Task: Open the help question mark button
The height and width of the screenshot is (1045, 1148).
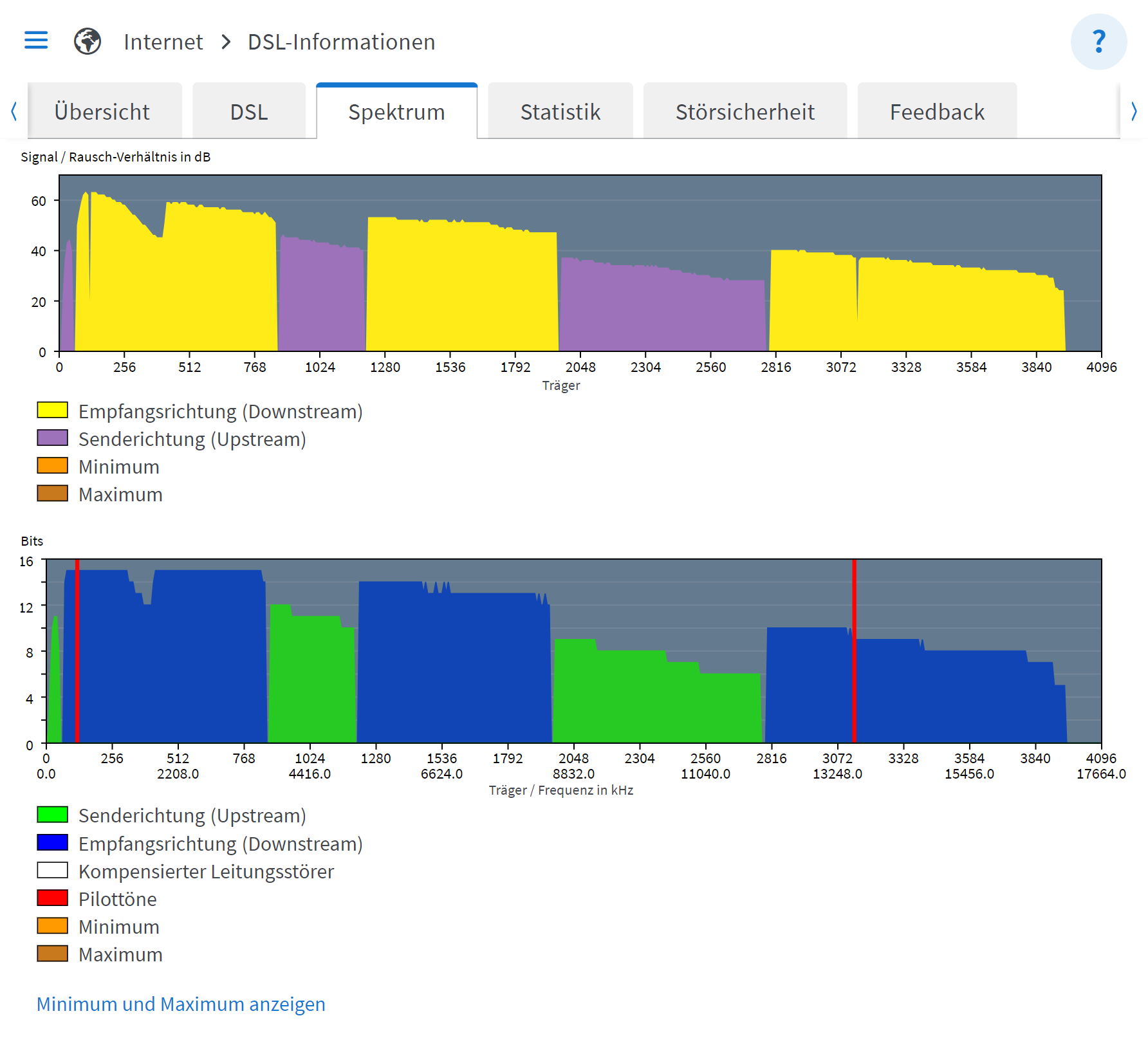Action: (1098, 42)
